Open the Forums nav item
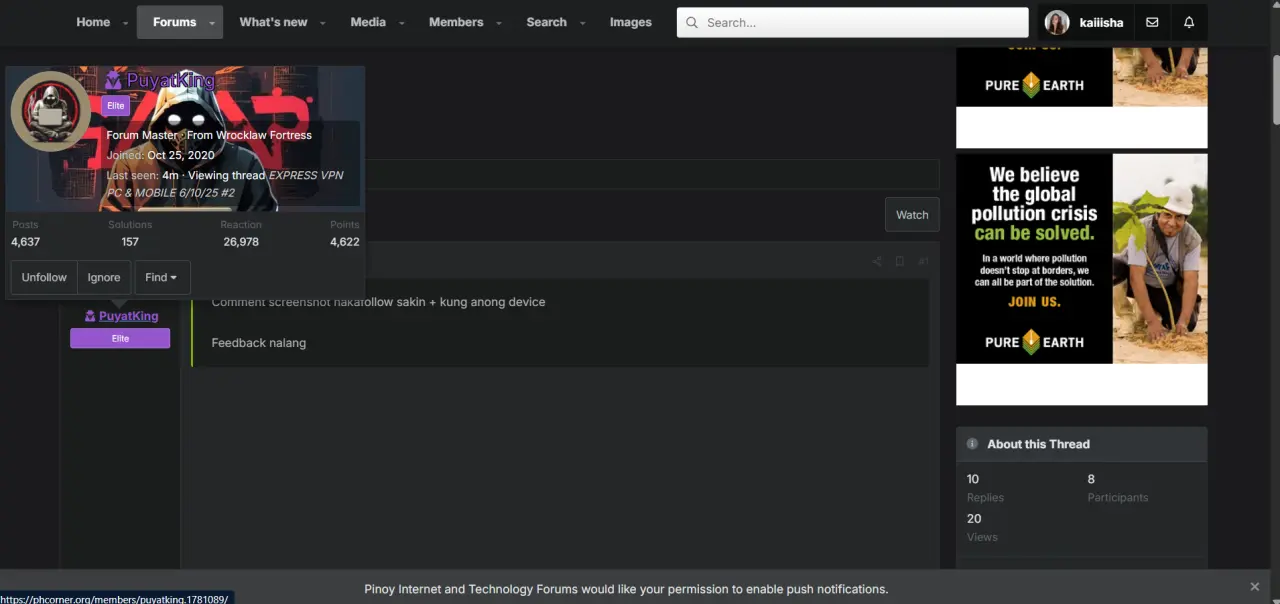 174,22
